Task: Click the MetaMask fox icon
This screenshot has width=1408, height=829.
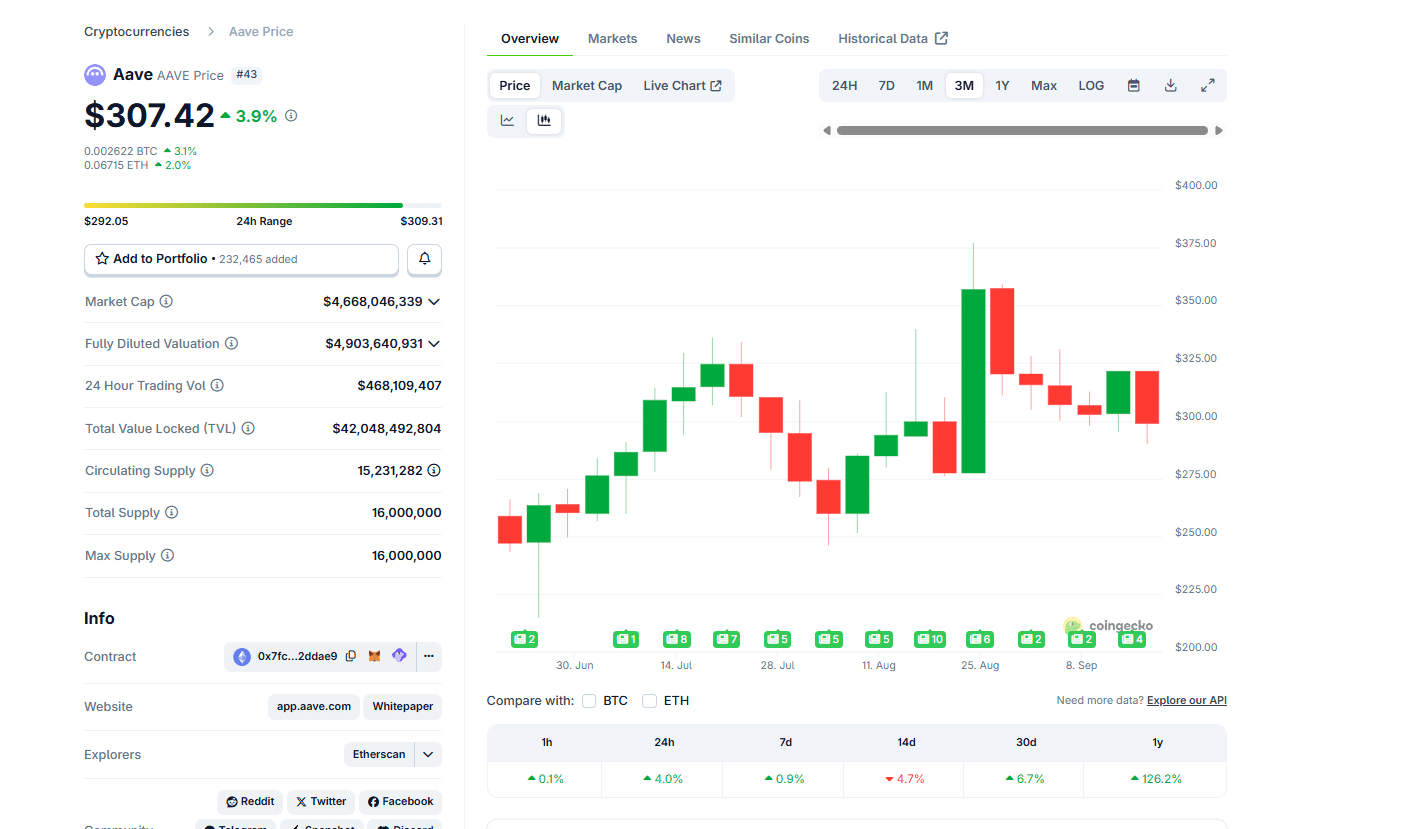Action: [375, 657]
